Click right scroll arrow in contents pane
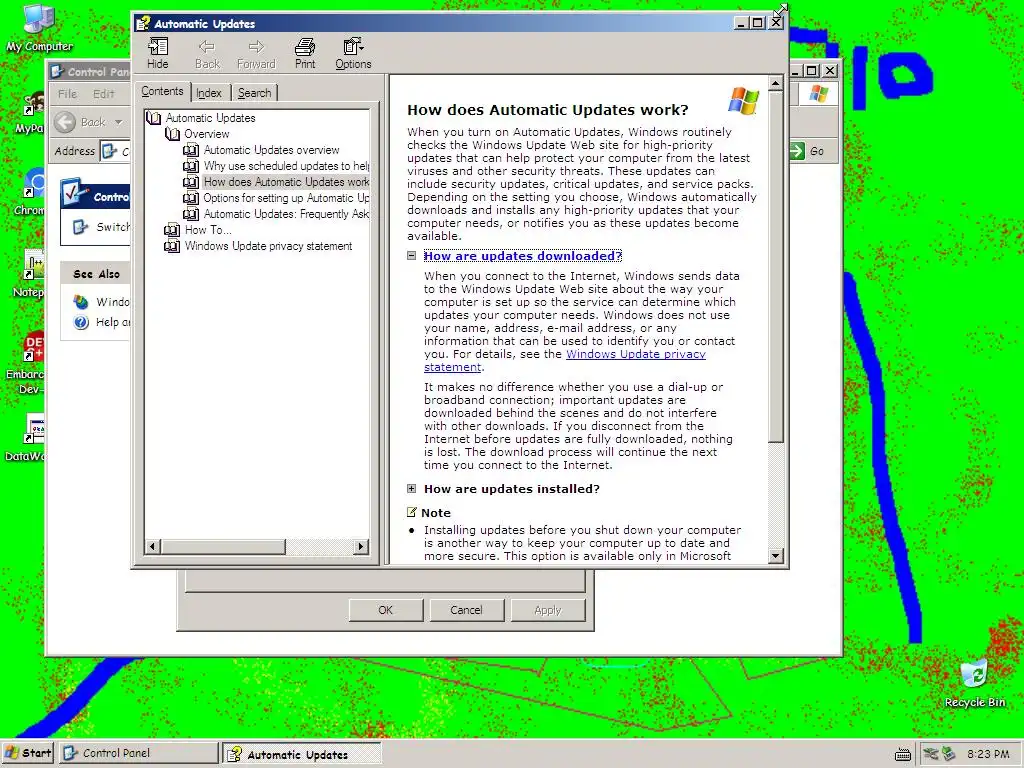The height and width of the screenshot is (768, 1024). (360, 547)
